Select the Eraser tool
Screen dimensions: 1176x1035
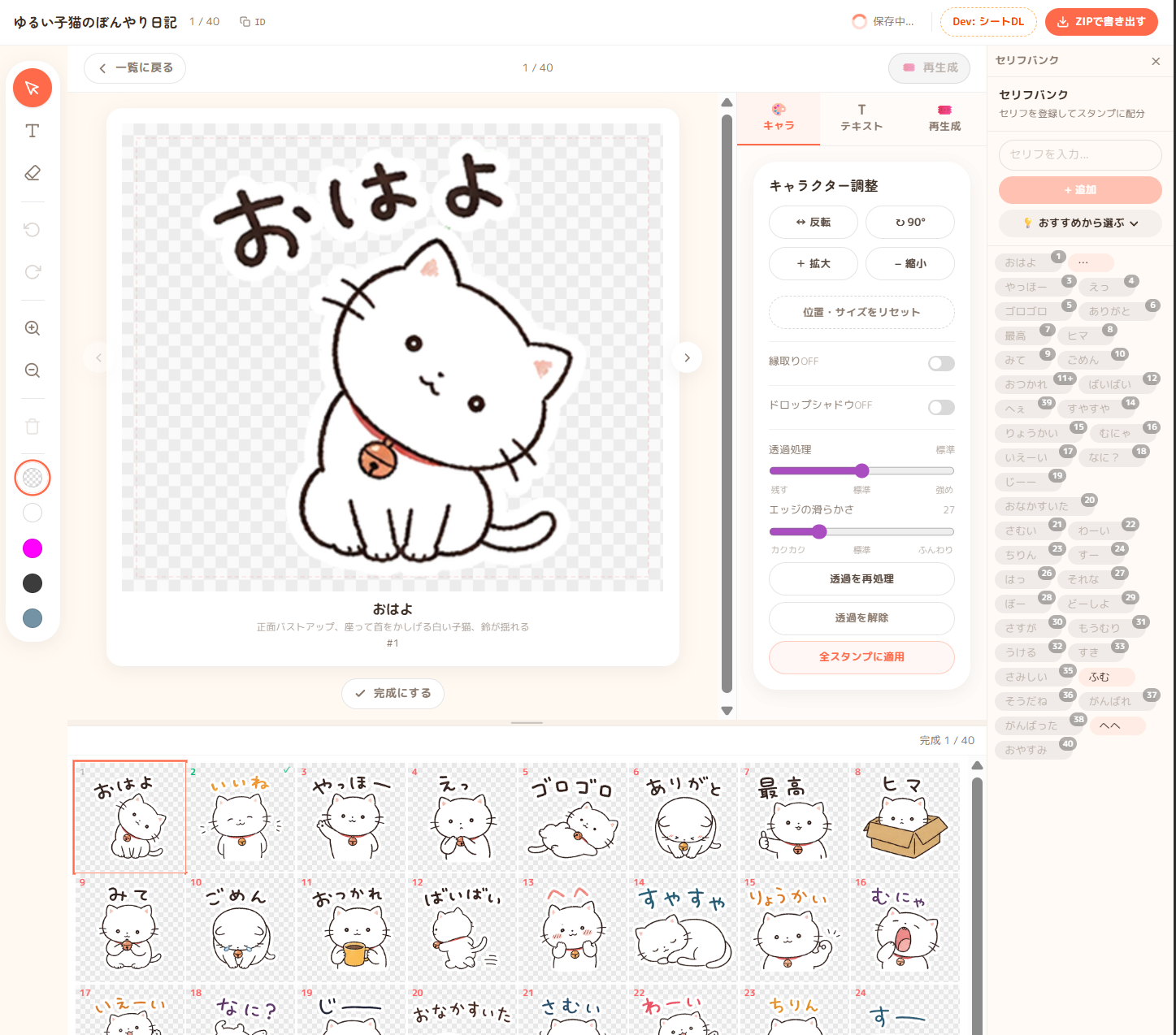tap(33, 173)
